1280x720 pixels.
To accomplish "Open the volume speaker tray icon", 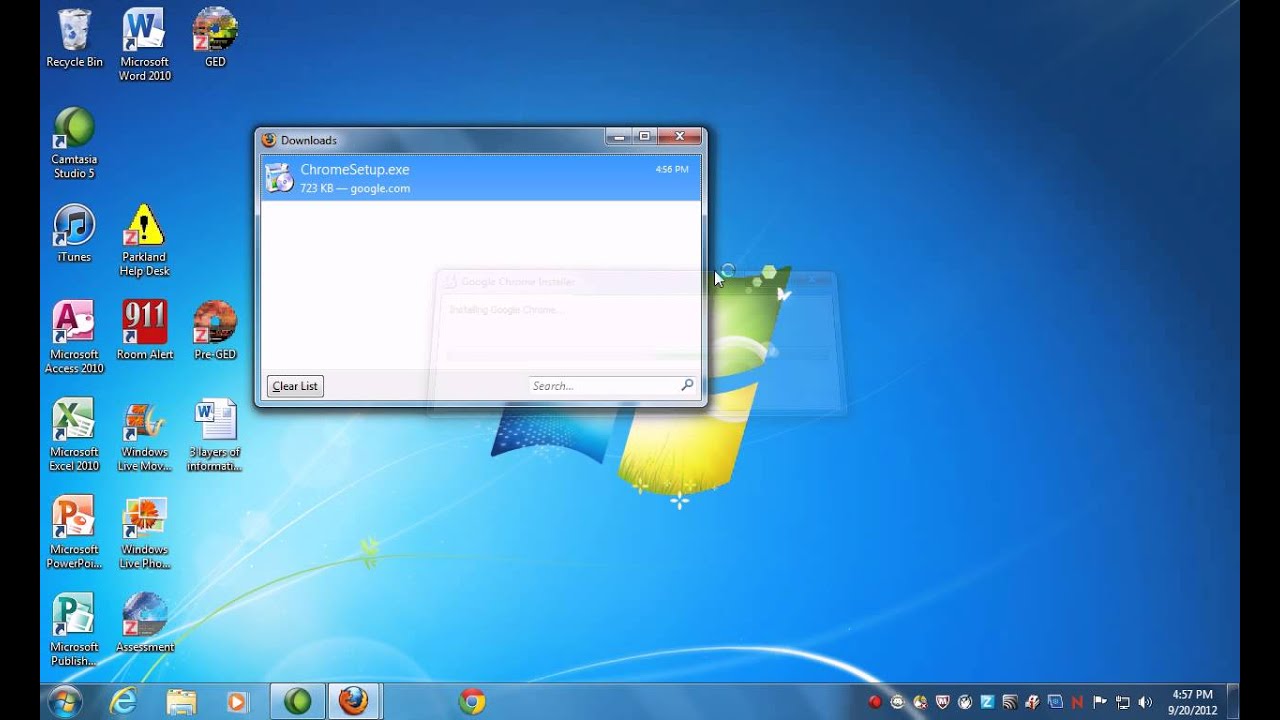I will (x=1145, y=702).
